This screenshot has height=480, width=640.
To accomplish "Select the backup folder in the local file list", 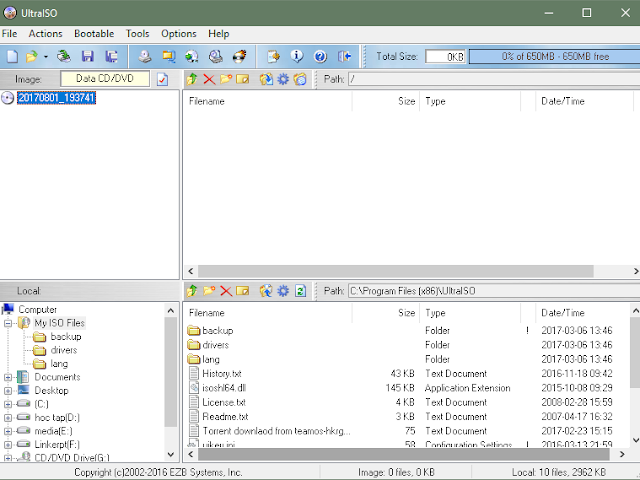I will tap(218, 331).
